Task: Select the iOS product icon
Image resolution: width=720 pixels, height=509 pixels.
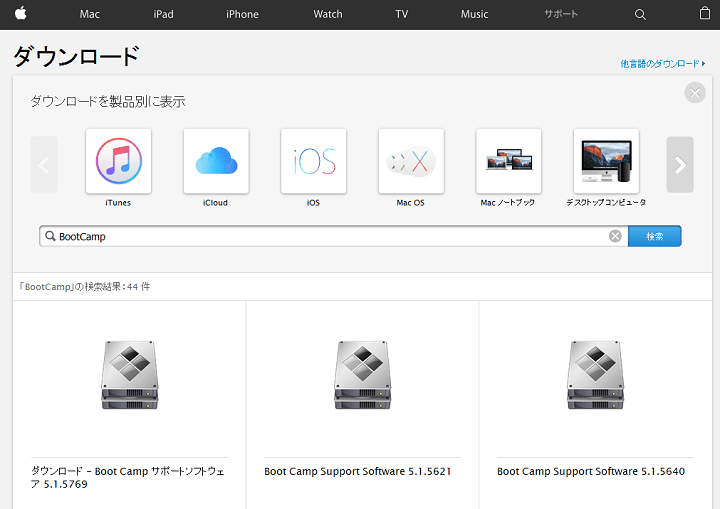Action: [x=314, y=161]
